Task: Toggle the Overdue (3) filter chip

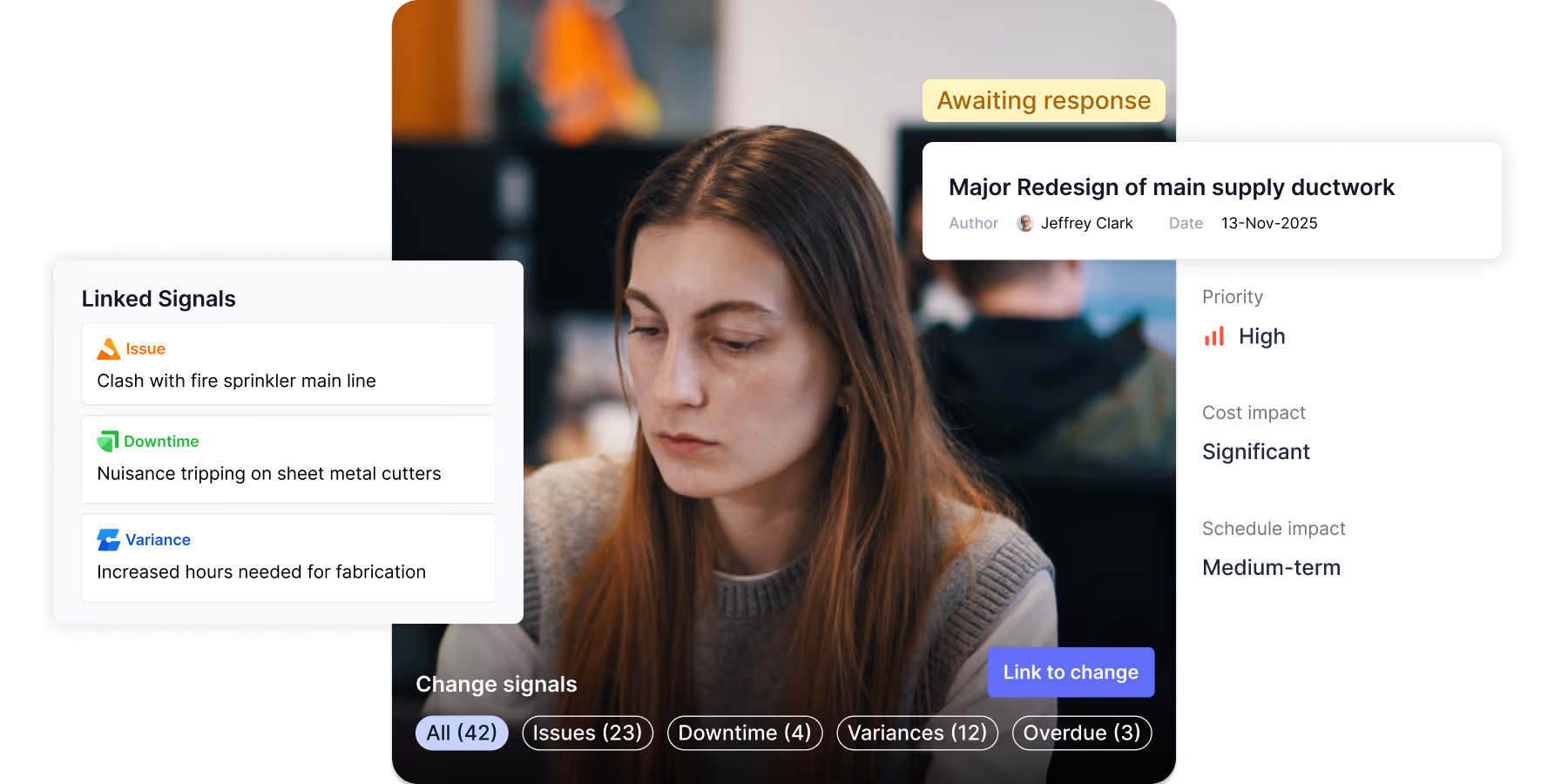Action: (x=1081, y=733)
